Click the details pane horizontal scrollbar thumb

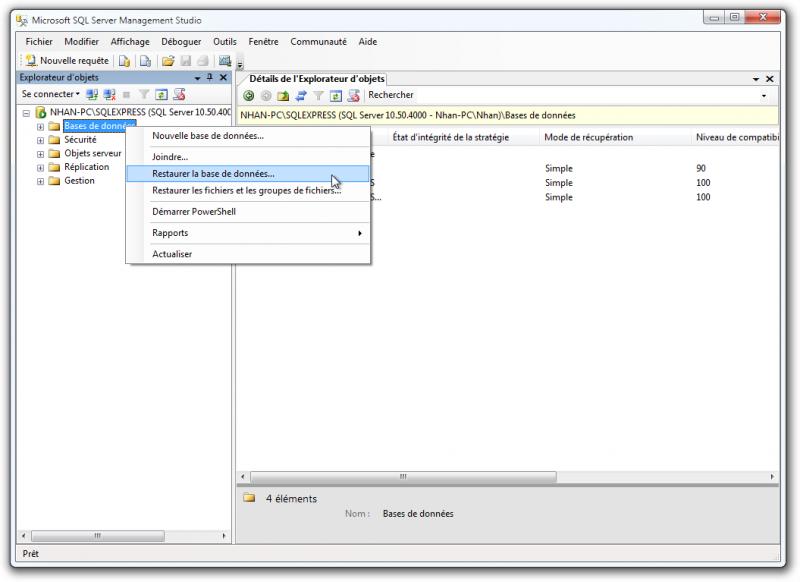coord(403,477)
